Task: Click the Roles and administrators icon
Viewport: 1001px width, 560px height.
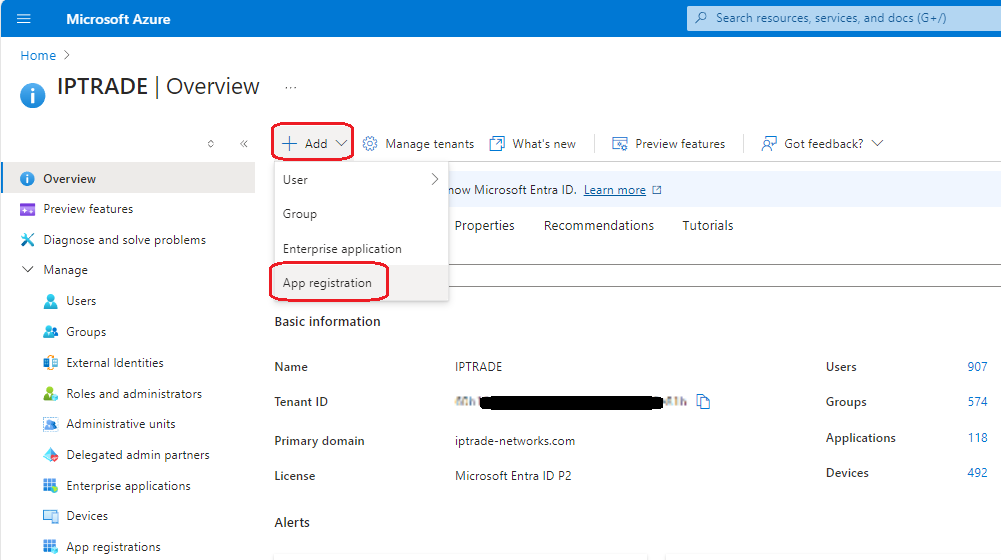Action: (x=50, y=393)
